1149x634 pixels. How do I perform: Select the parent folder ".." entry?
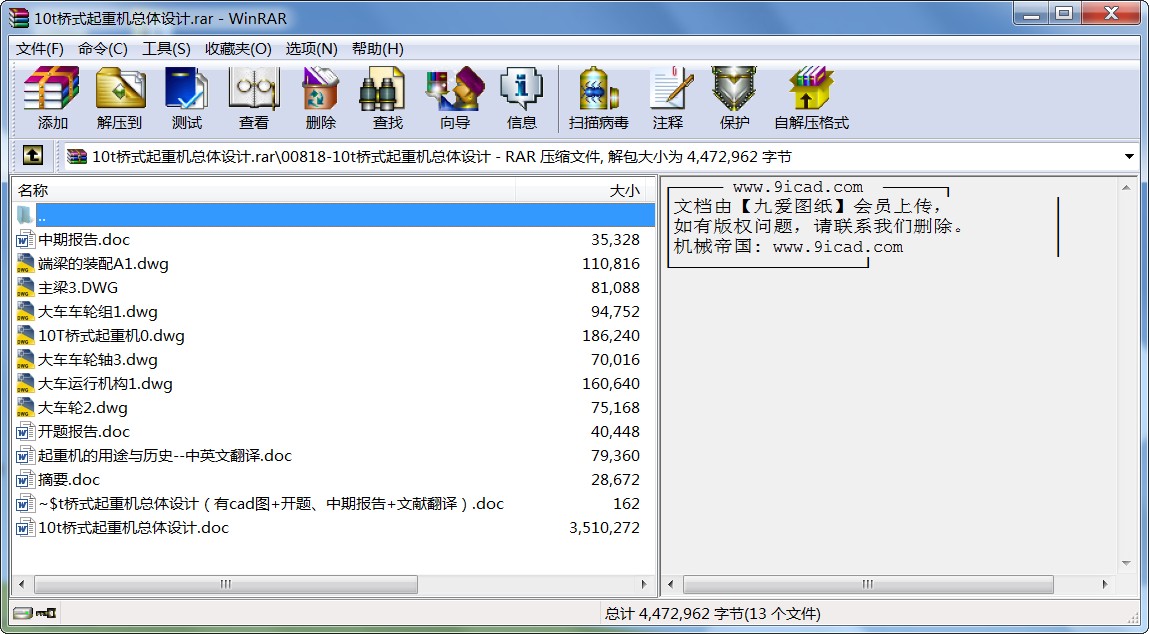42,216
